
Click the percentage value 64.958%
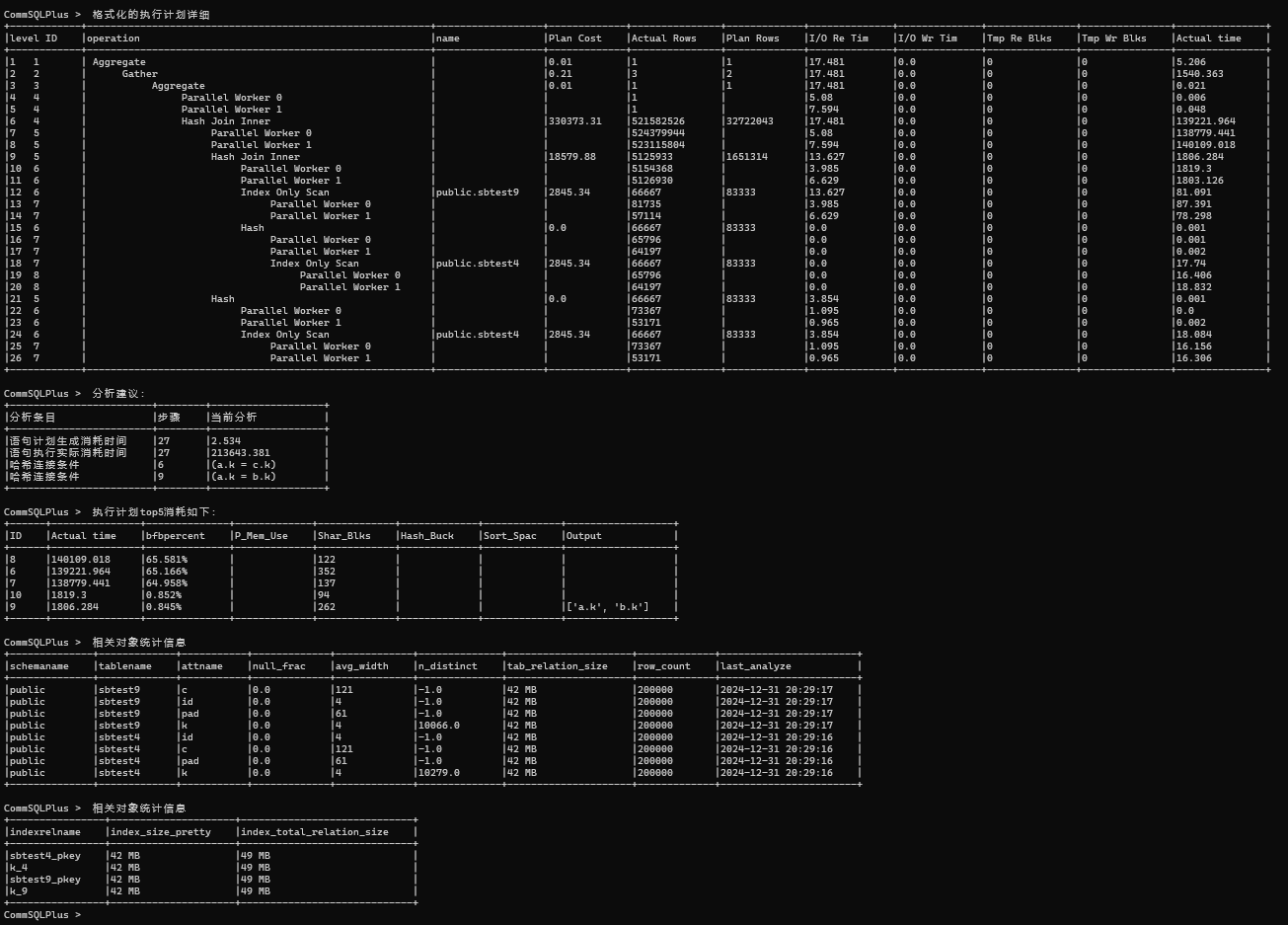coord(167,583)
